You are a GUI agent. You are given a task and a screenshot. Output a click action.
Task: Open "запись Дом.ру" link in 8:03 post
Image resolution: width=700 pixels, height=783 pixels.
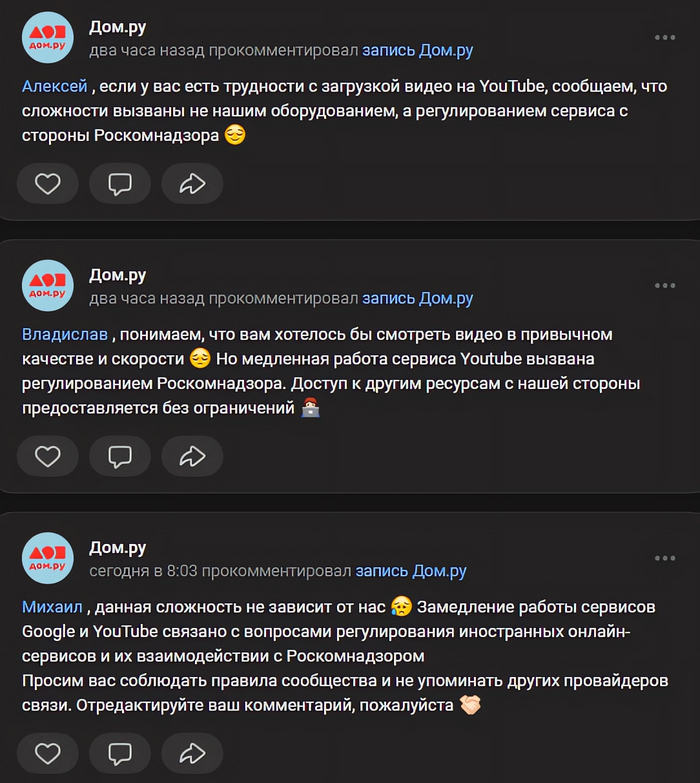pos(411,571)
